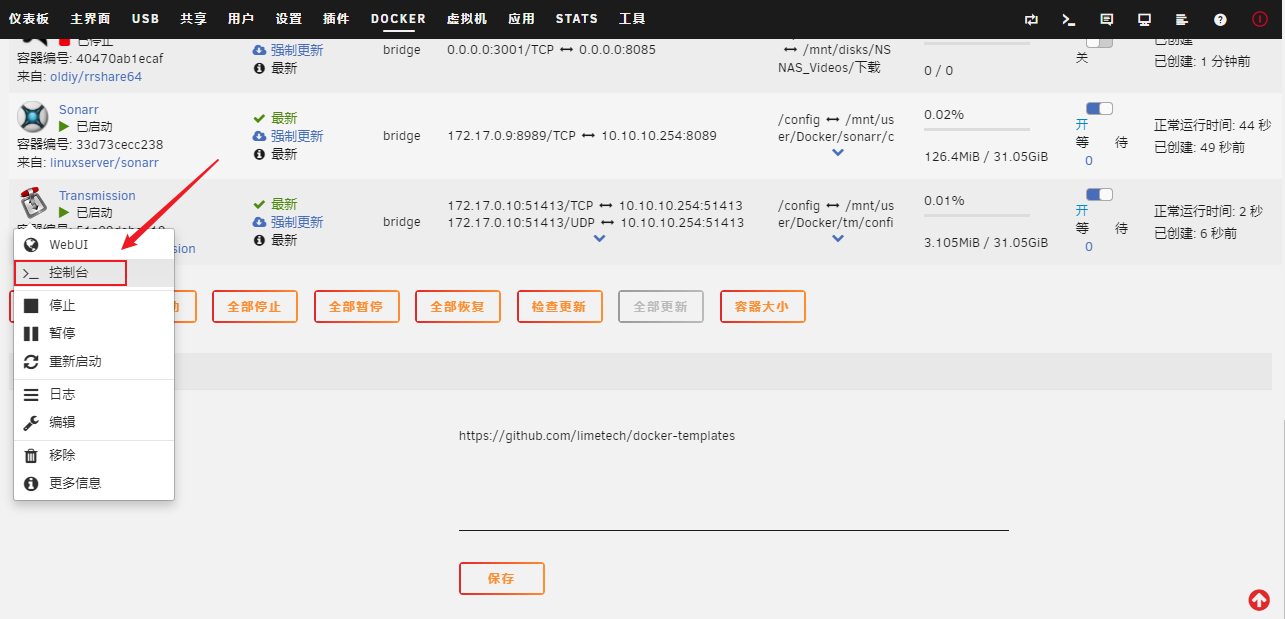Click Sonarr's CPU usage bar
1285x619 pixels.
tap(976, 129)
